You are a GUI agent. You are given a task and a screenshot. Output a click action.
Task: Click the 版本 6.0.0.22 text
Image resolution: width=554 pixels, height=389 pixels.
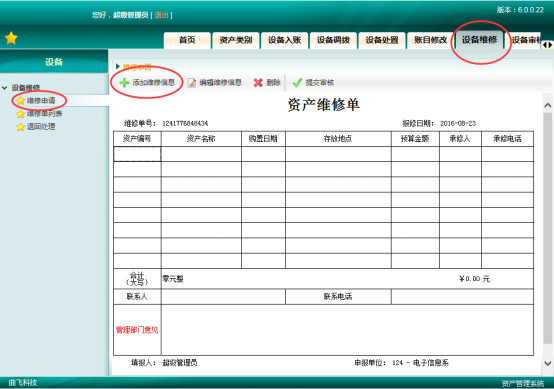pos(520,10)
